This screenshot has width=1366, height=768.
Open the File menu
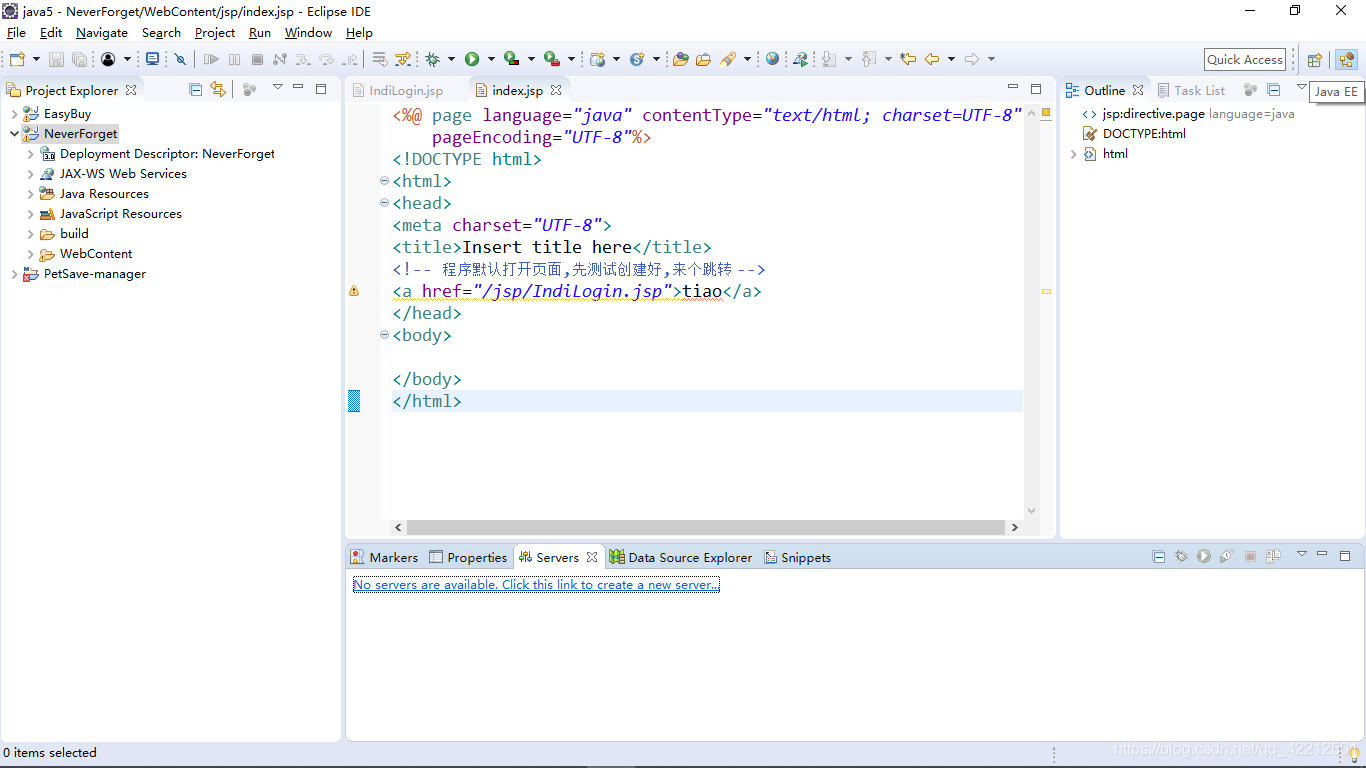pos(16,33)
